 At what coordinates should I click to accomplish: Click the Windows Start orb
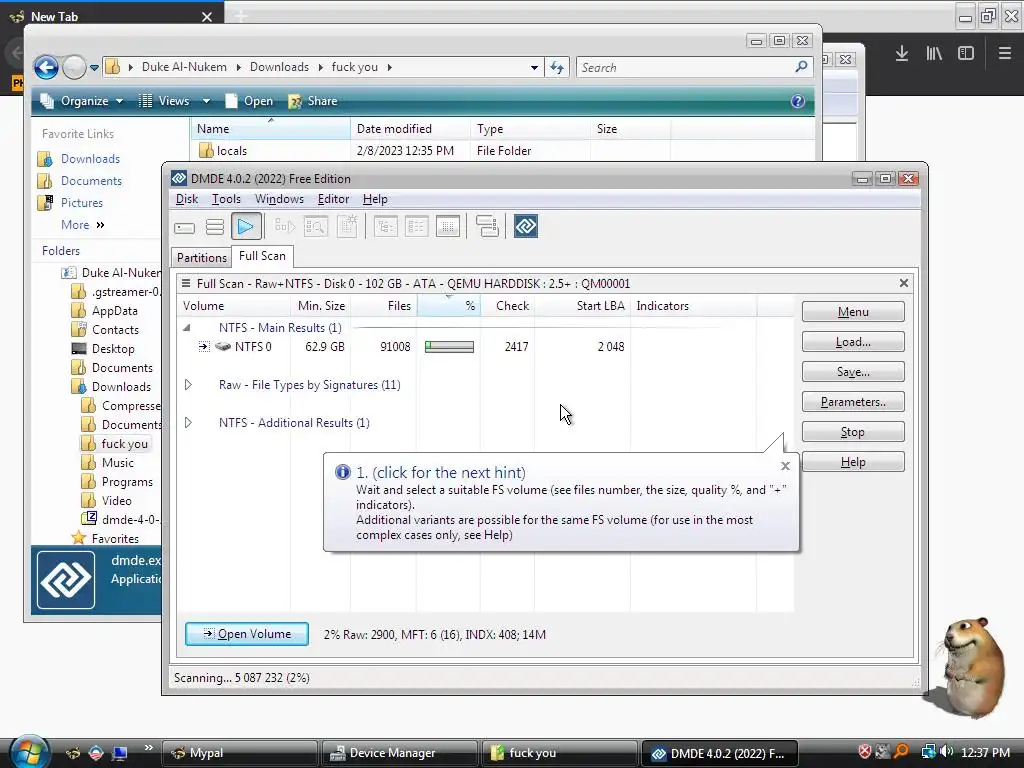(x=29, y=752)
